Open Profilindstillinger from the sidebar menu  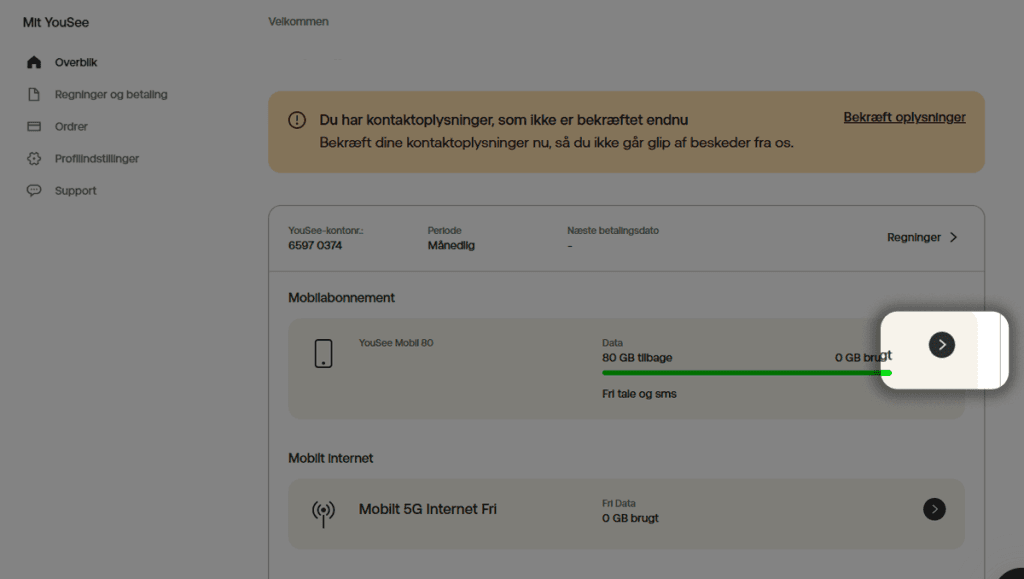[94, 158]
